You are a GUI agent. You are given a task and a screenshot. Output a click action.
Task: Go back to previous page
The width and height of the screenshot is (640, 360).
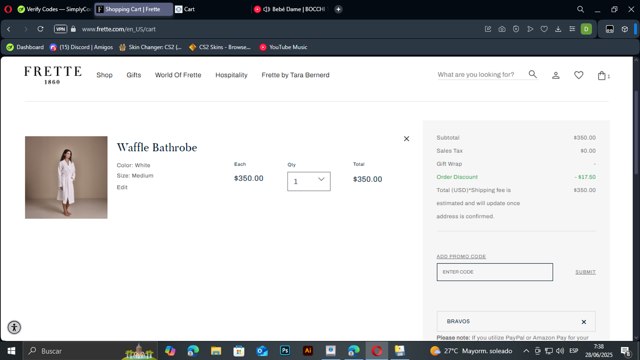click(x=9, y=29)
